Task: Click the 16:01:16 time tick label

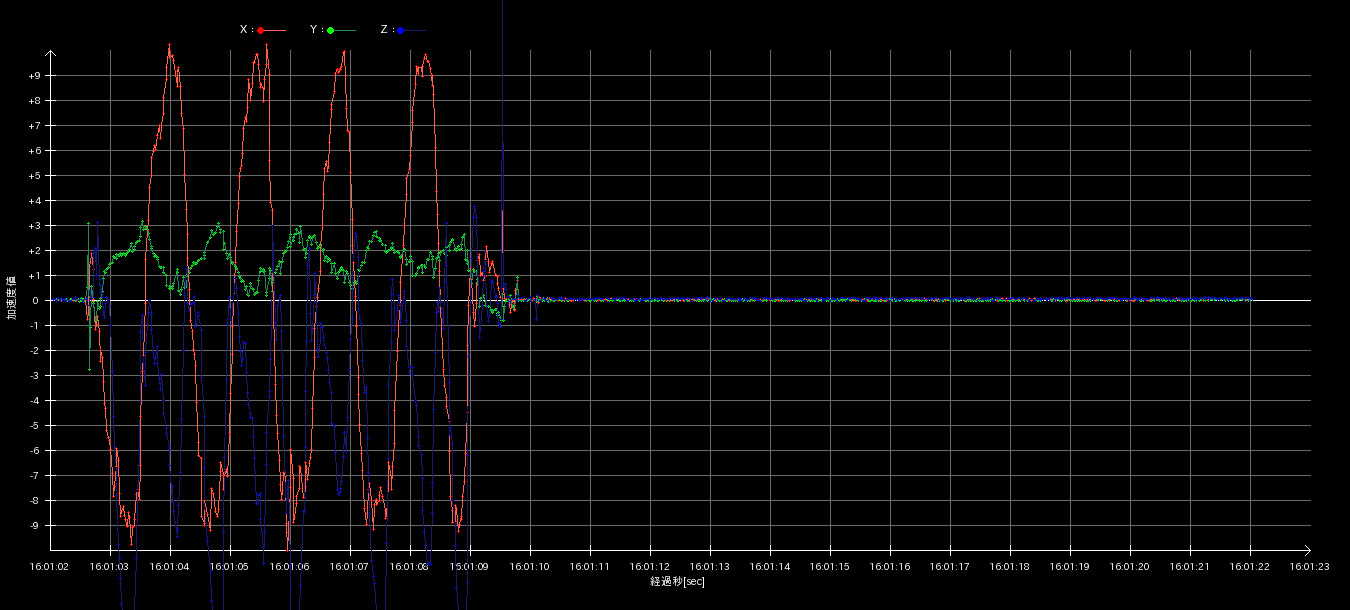Action: [890, 567]
